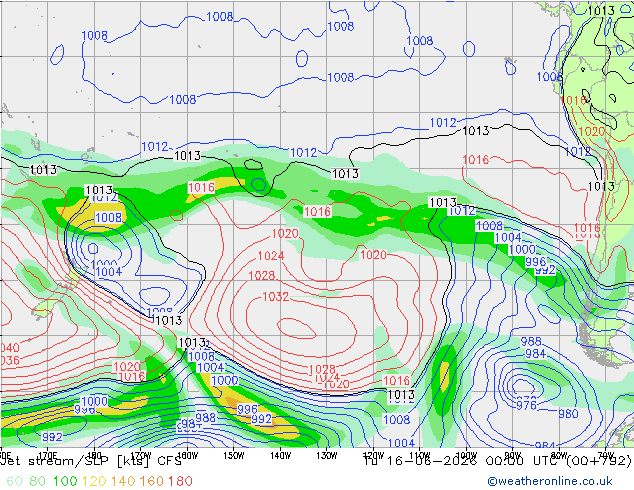Select the 80 knots legend value
Viewport: 634px width, 490px height.
(37, 481)
